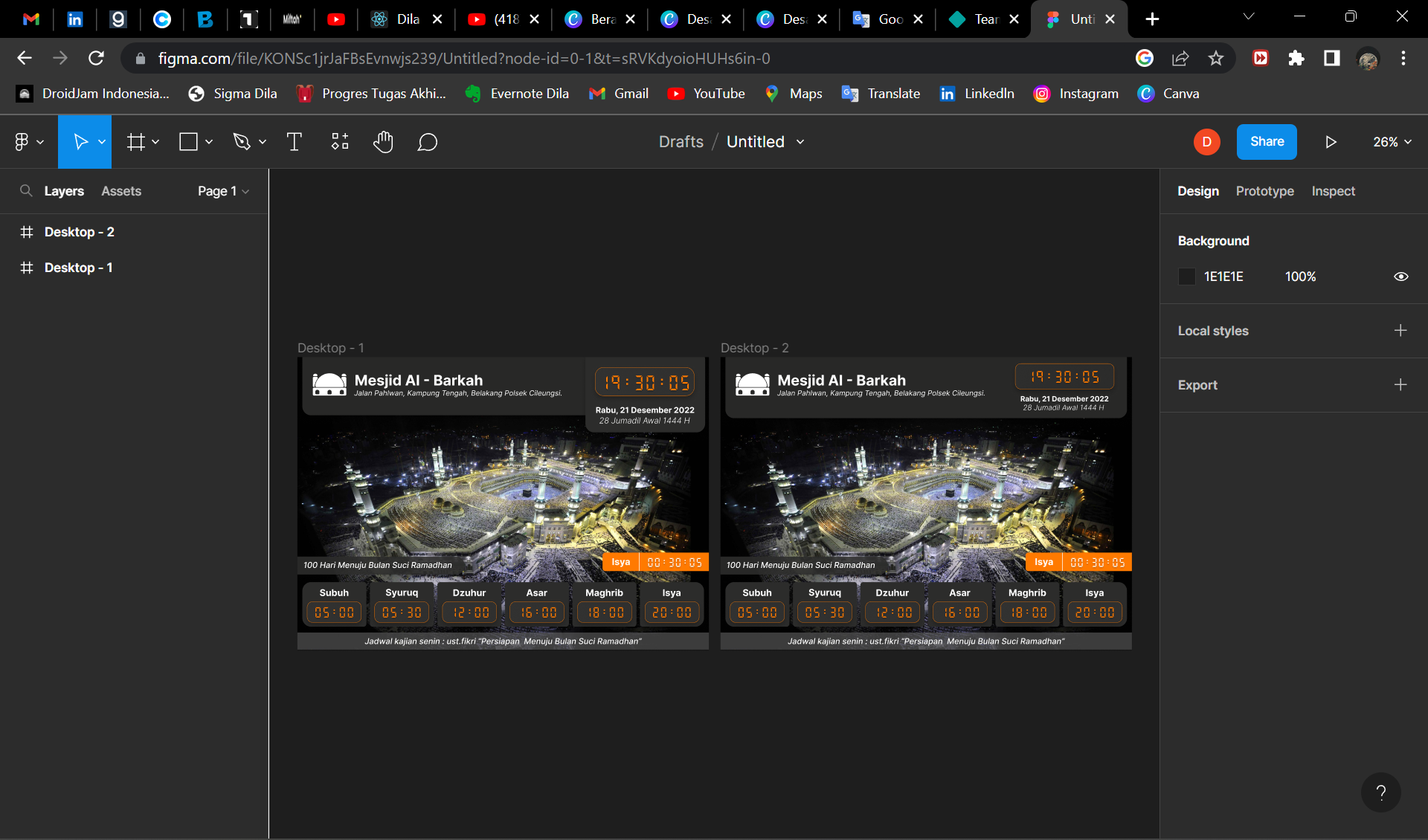Add a new Export setting
Viewport: 1428px width, 840px height.
tap(1400, 385)
